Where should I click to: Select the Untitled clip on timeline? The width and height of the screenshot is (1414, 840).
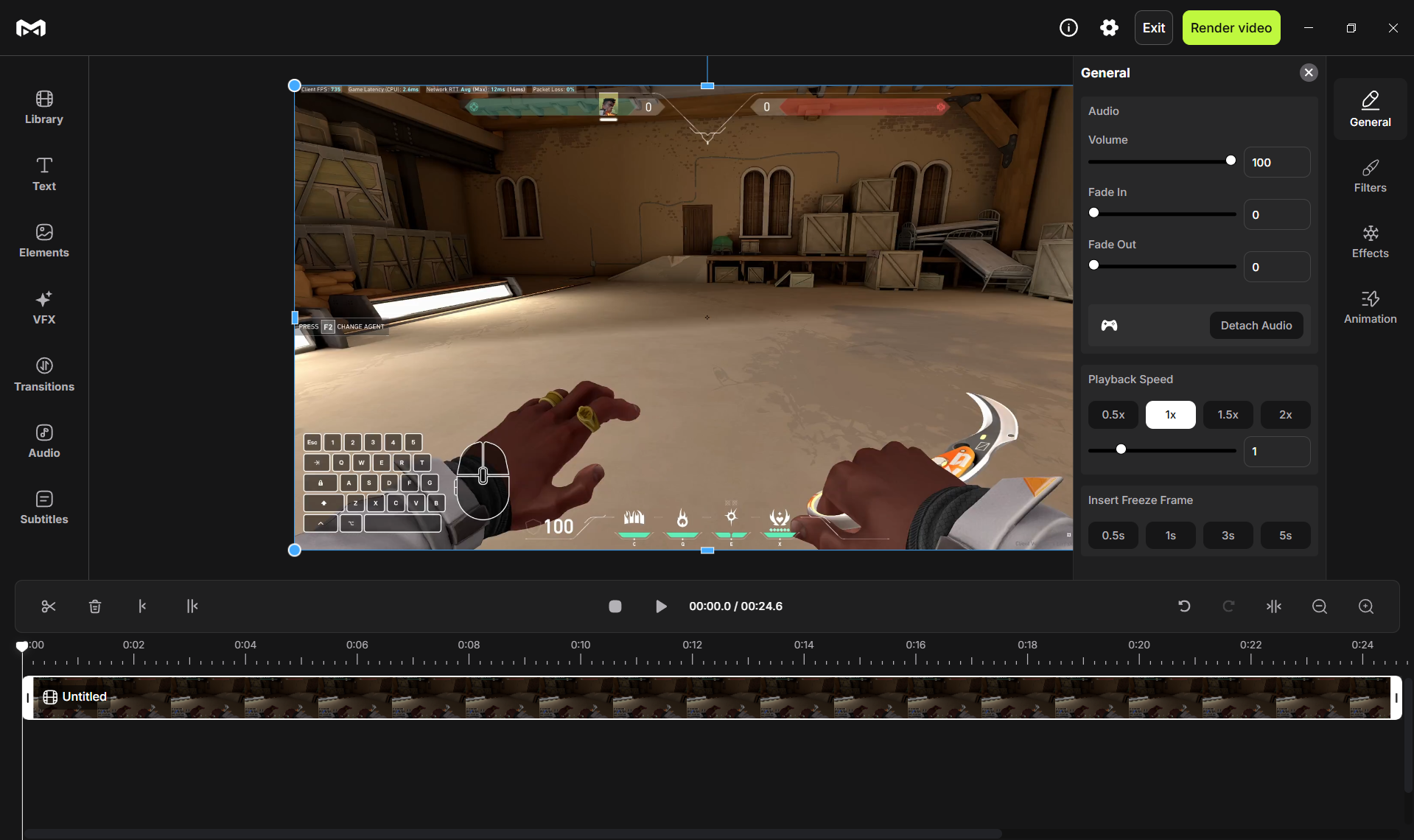point(712,698)
